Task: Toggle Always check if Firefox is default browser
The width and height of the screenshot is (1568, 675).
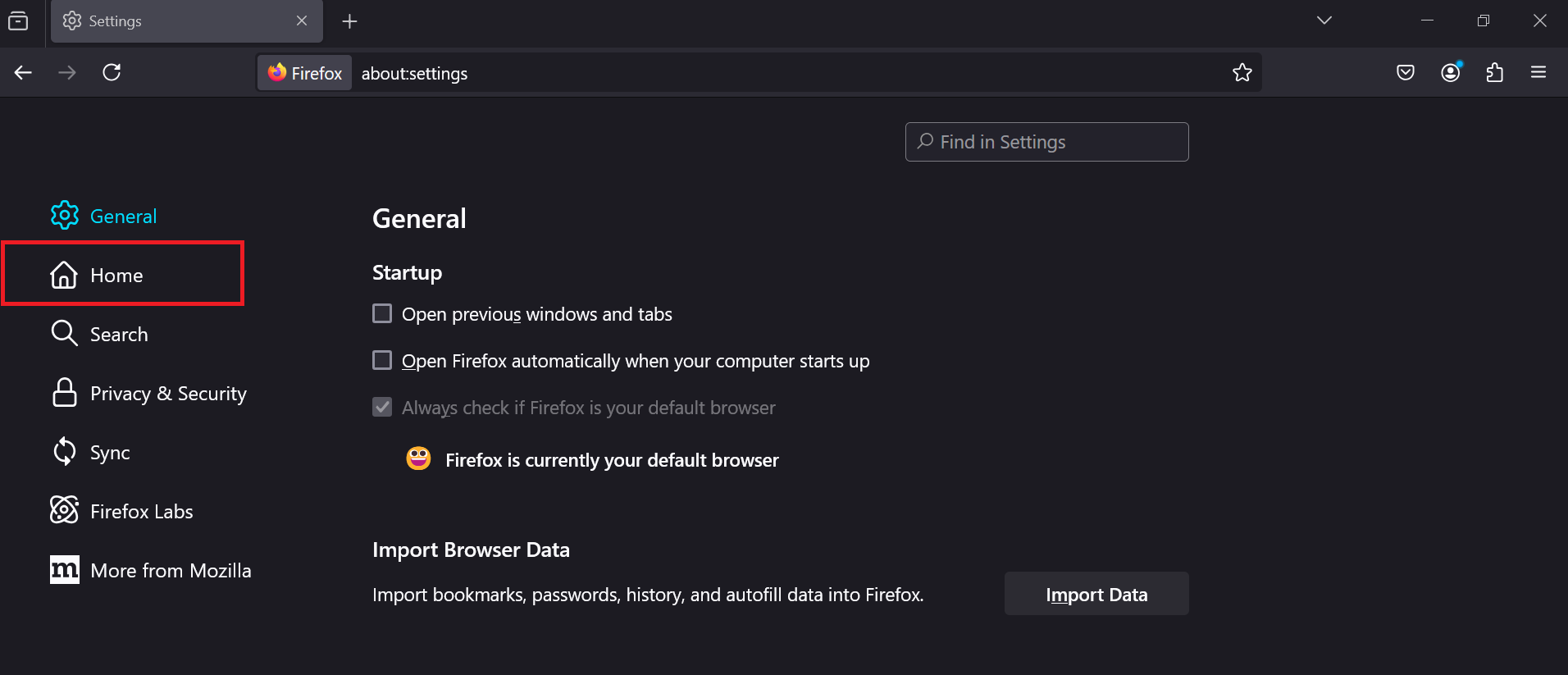Action: click(382, 408)
